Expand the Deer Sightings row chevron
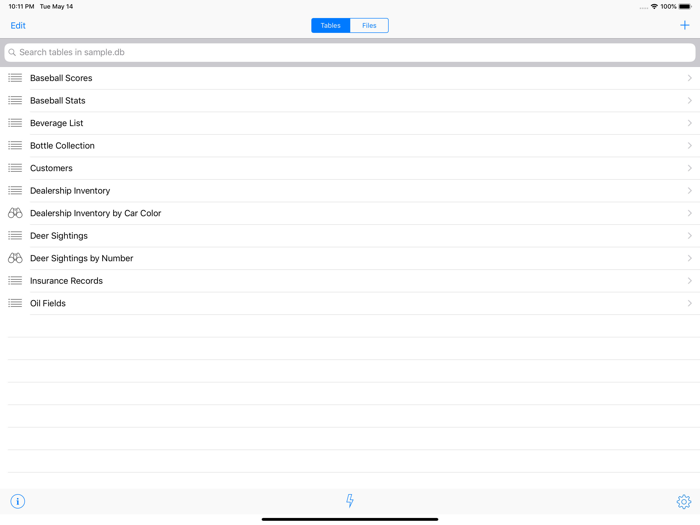This screenshot has height=525, width=700. pyautogui.click(x=690, y=236)
